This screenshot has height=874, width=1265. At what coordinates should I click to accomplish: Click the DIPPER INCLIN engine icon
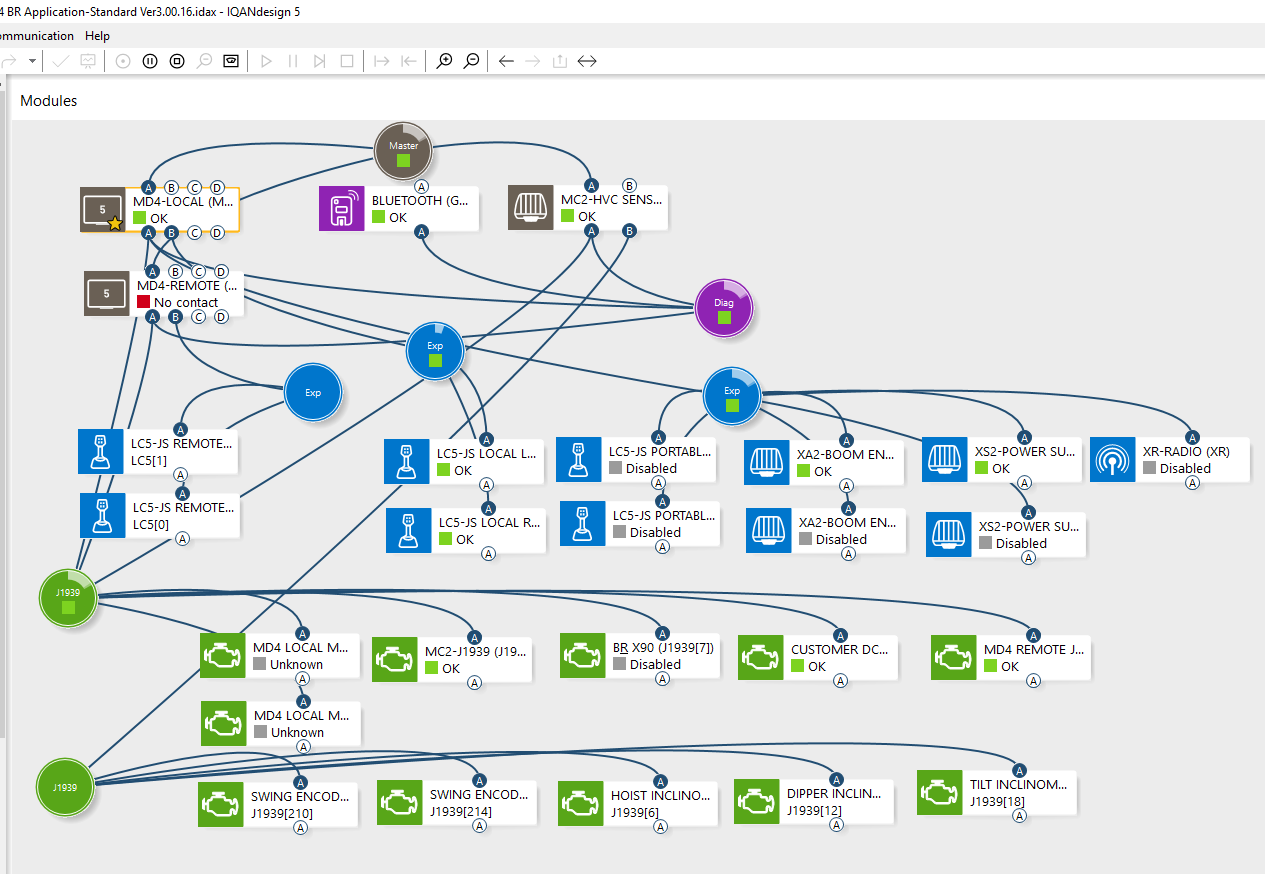757,802
